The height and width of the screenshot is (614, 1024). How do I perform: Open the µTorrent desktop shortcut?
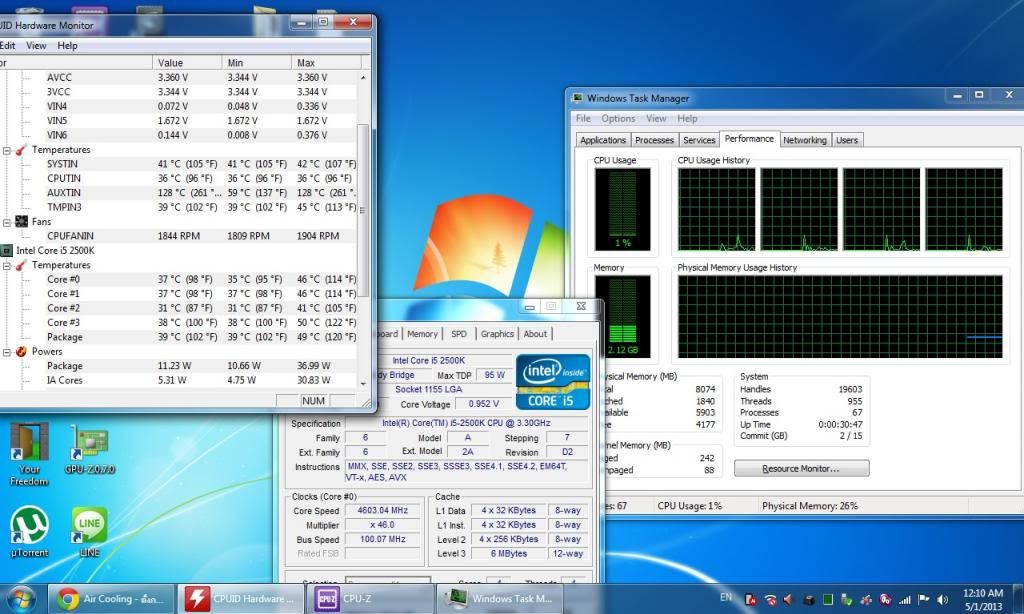[x=29, y=525]
